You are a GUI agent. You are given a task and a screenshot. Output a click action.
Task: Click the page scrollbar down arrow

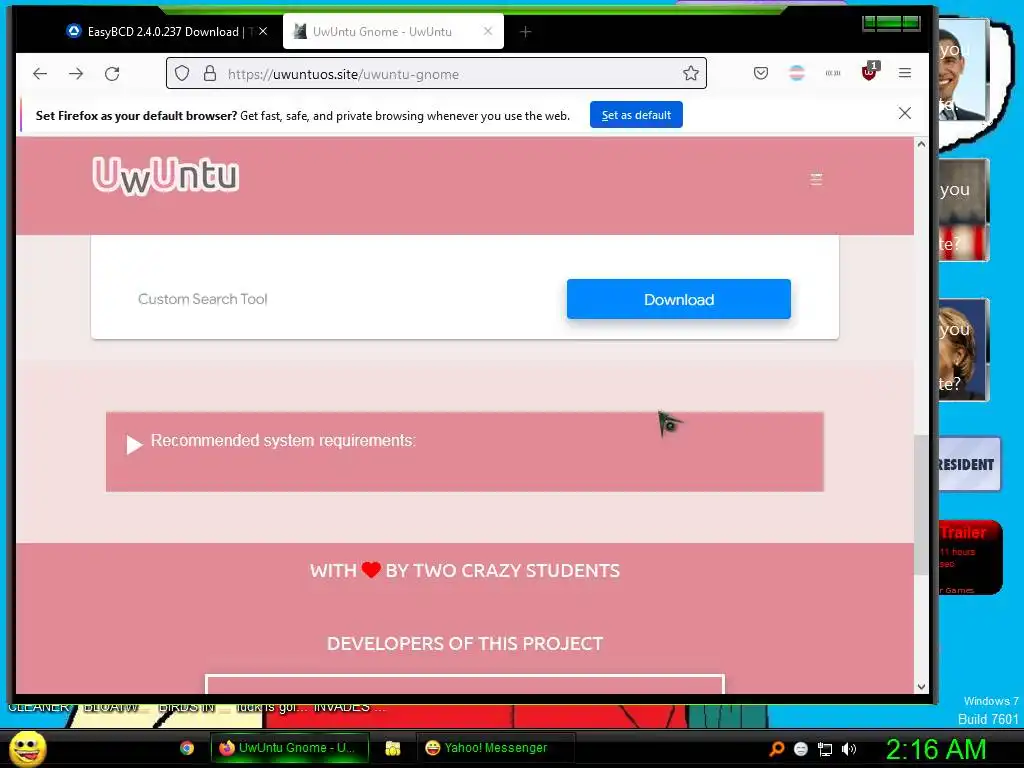click(x=921, y=686)
